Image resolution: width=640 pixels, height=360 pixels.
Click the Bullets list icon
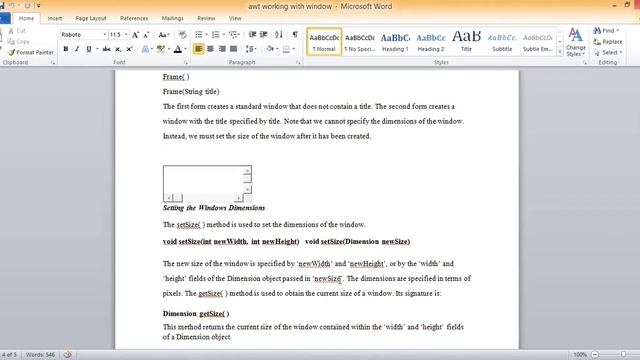point(199,35)
